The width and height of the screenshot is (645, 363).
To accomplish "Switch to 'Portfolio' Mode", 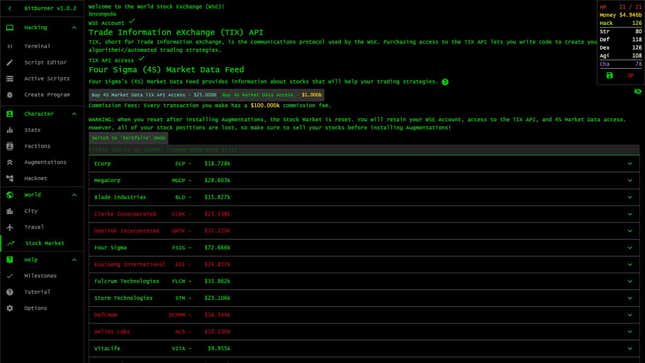I will pos(128,138).
